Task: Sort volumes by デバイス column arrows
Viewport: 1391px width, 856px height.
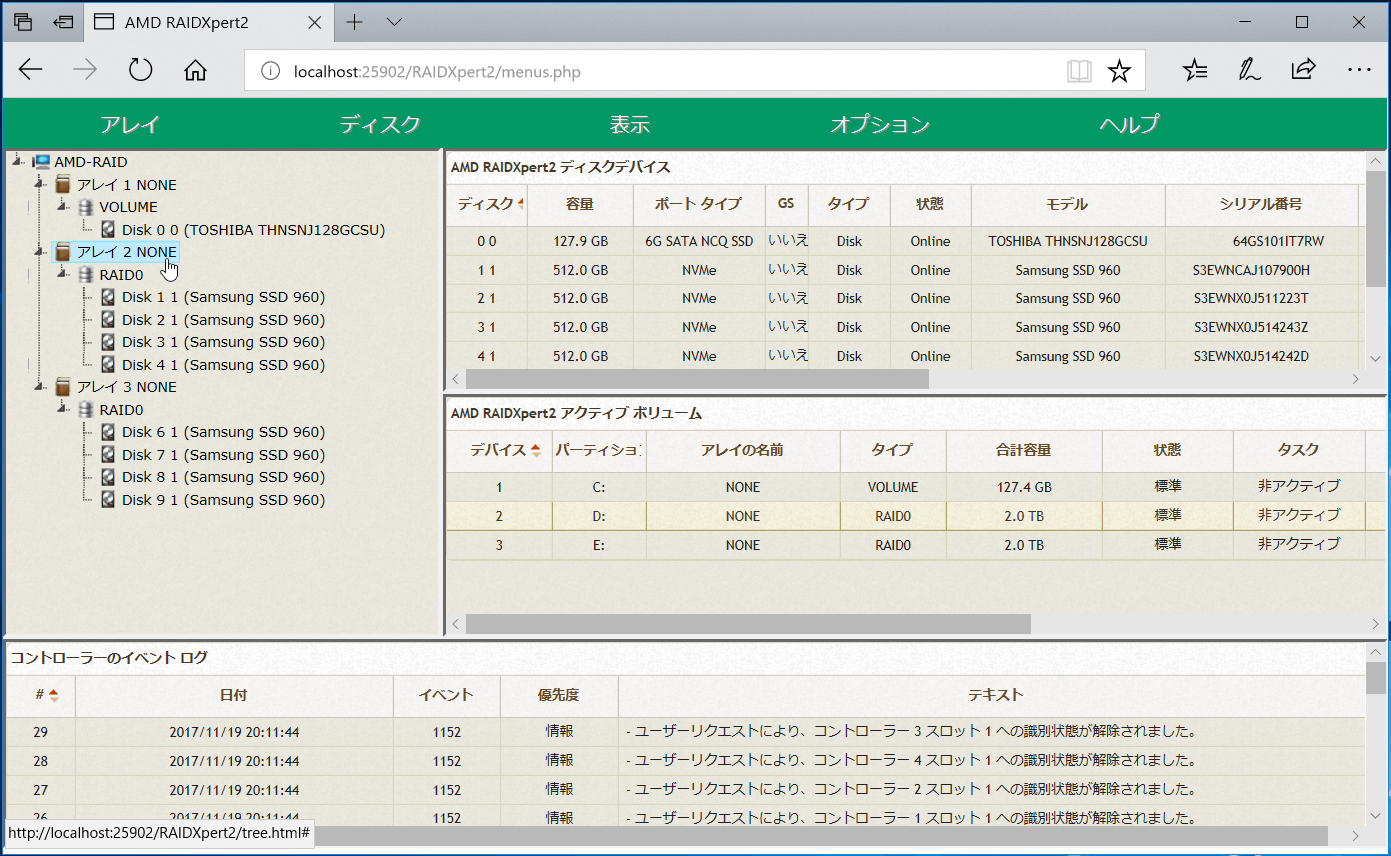Action: 536,450
